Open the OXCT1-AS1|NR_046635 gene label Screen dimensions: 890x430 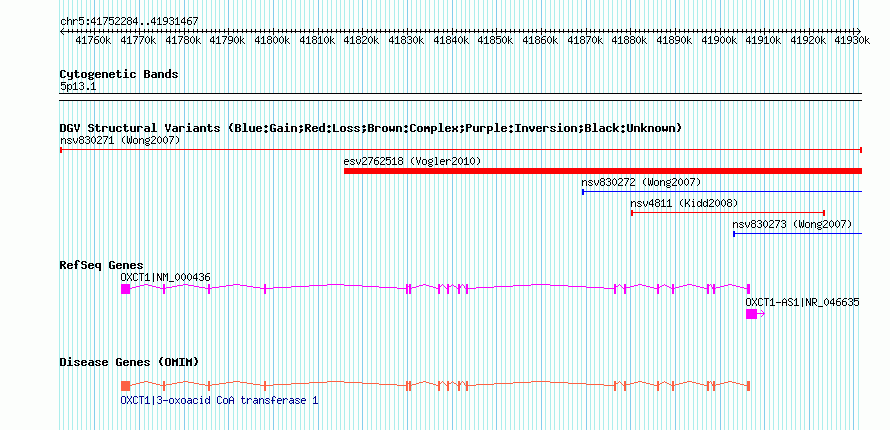pos(802,302)
